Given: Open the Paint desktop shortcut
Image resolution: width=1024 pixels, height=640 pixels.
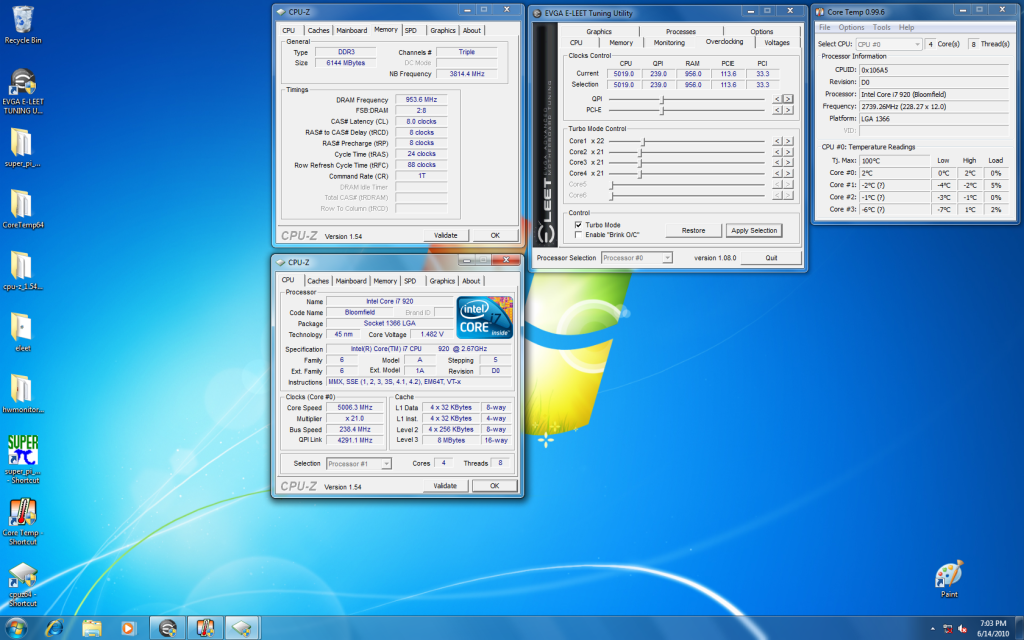Looking at the screenshot, I should (x=948, y=574).
